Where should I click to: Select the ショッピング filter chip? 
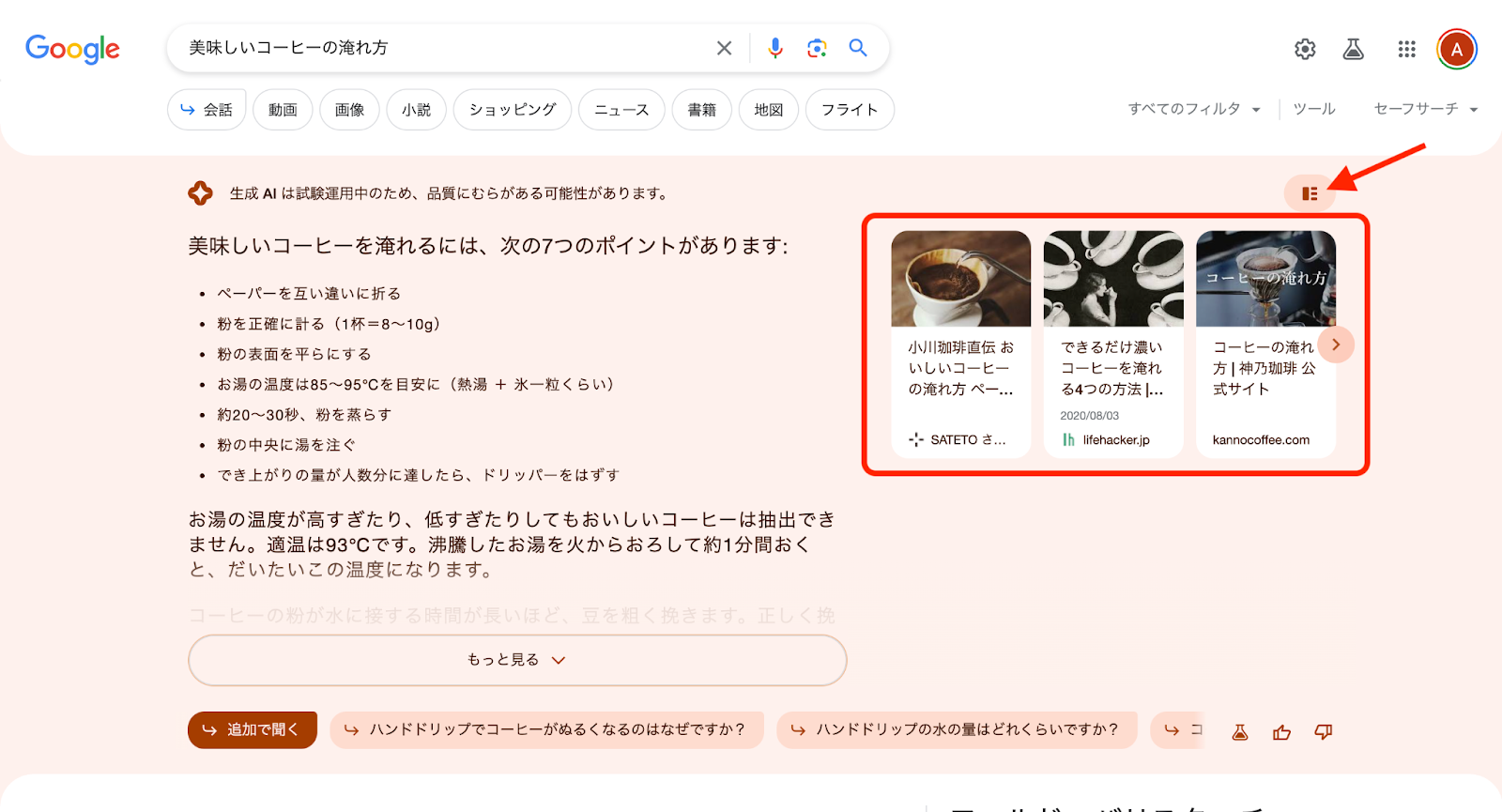point(513,110)
